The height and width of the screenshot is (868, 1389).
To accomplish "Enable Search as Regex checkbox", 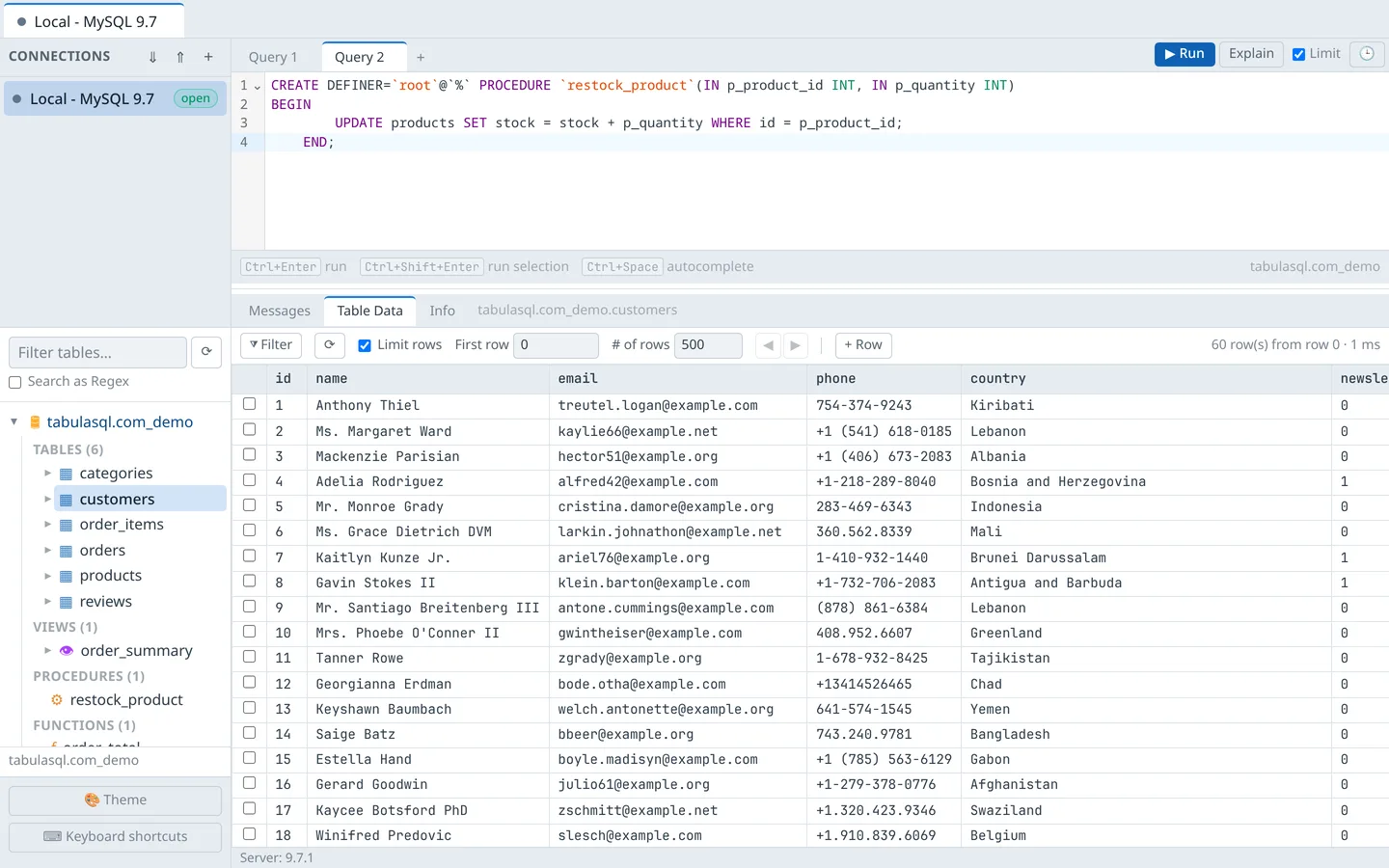I will 15,382.
